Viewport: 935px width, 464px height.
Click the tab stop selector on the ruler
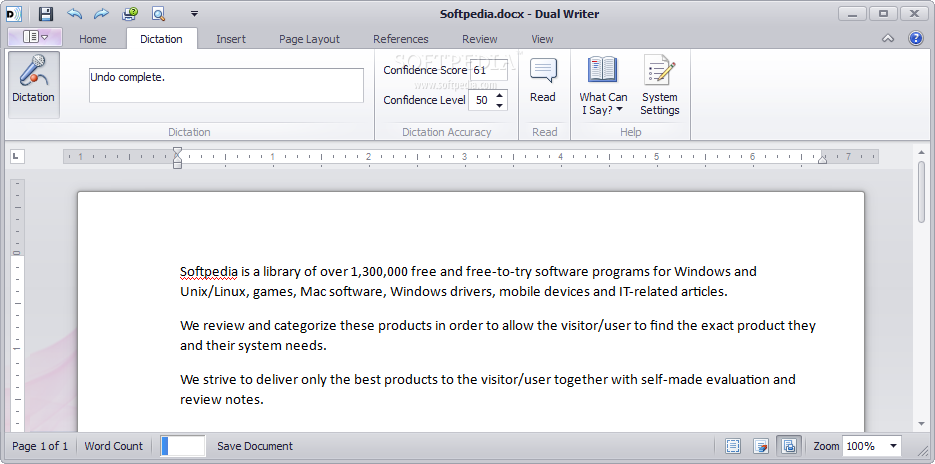click(x=17, y=157)
